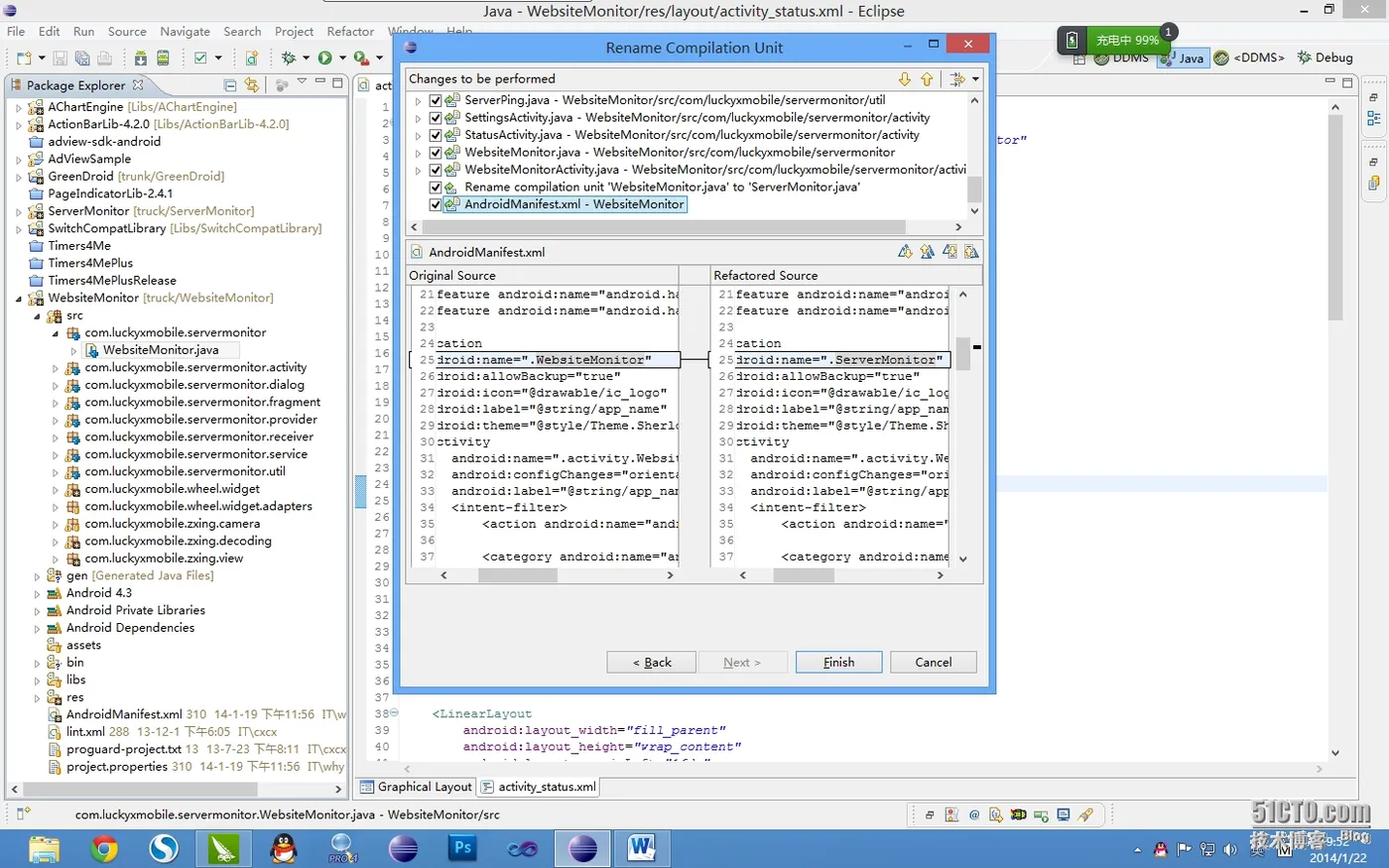Screen dimensions: 1389x868
Task: Click the Sogou browser taskbar icon
Action: [164, 849]
